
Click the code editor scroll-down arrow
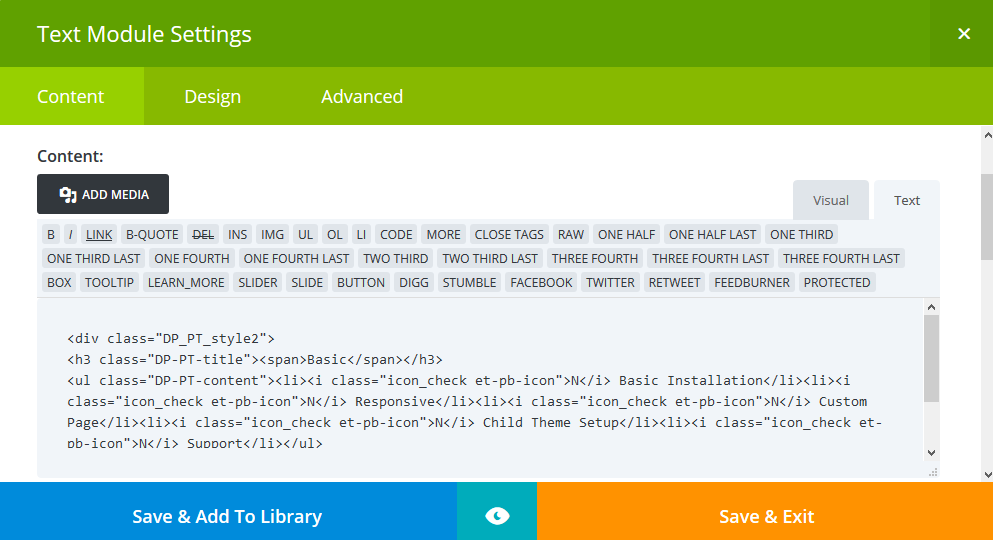tap(931, 453)
